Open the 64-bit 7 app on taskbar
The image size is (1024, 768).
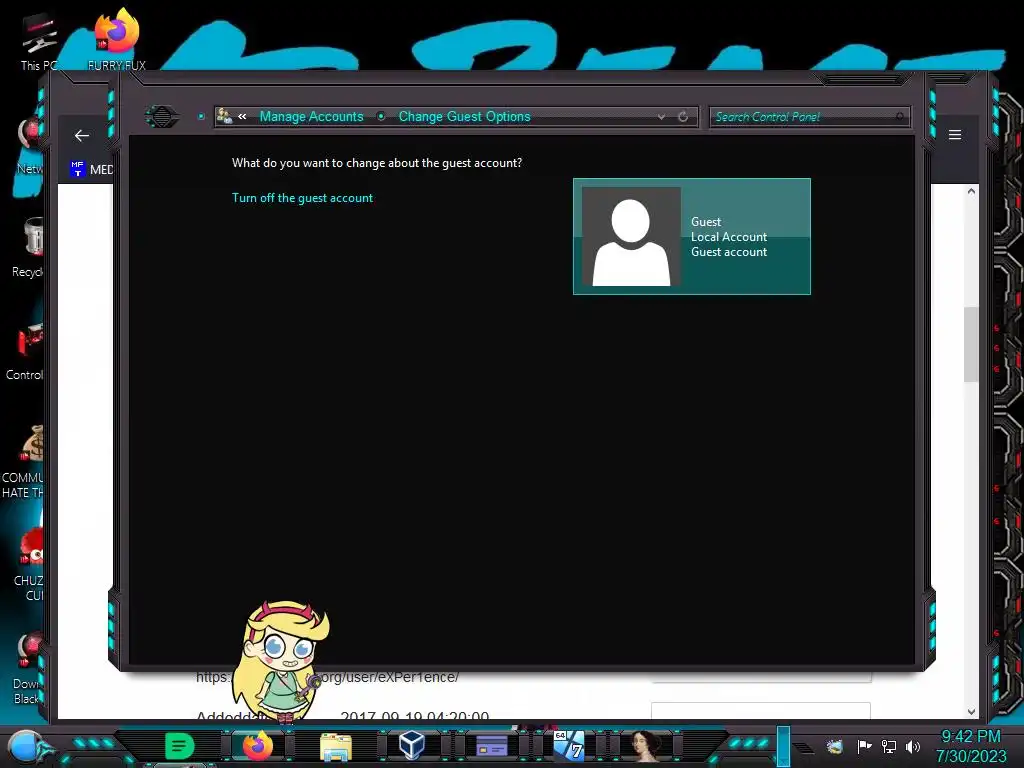(569, 745)
